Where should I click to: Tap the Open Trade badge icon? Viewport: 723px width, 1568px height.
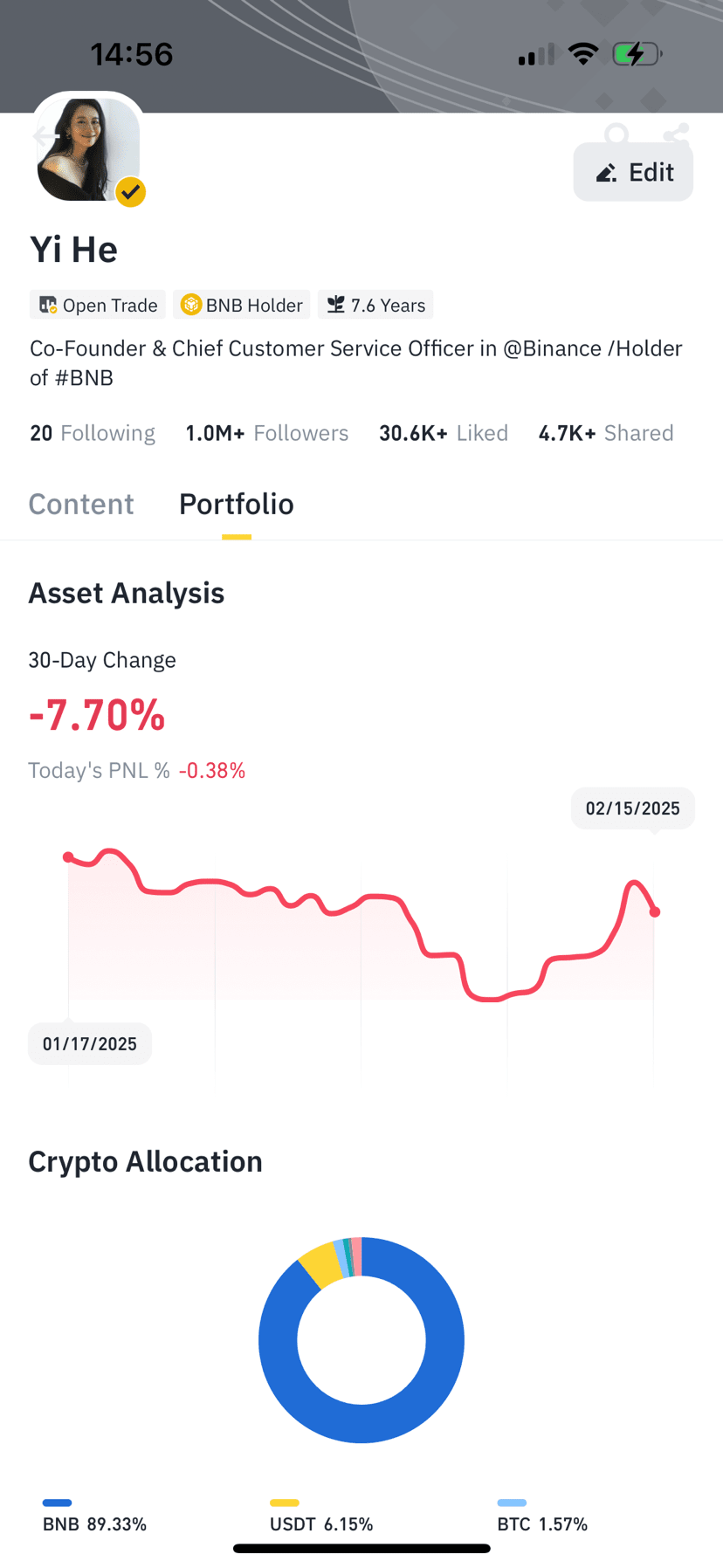48,305
